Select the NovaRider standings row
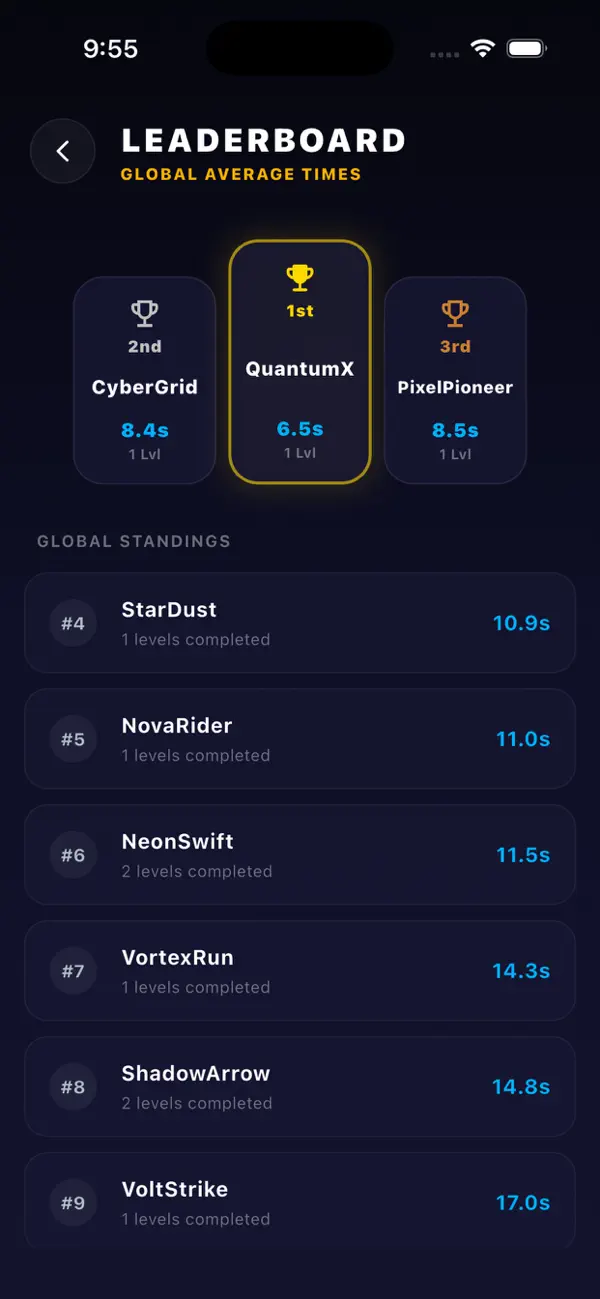 coord(300,739)
